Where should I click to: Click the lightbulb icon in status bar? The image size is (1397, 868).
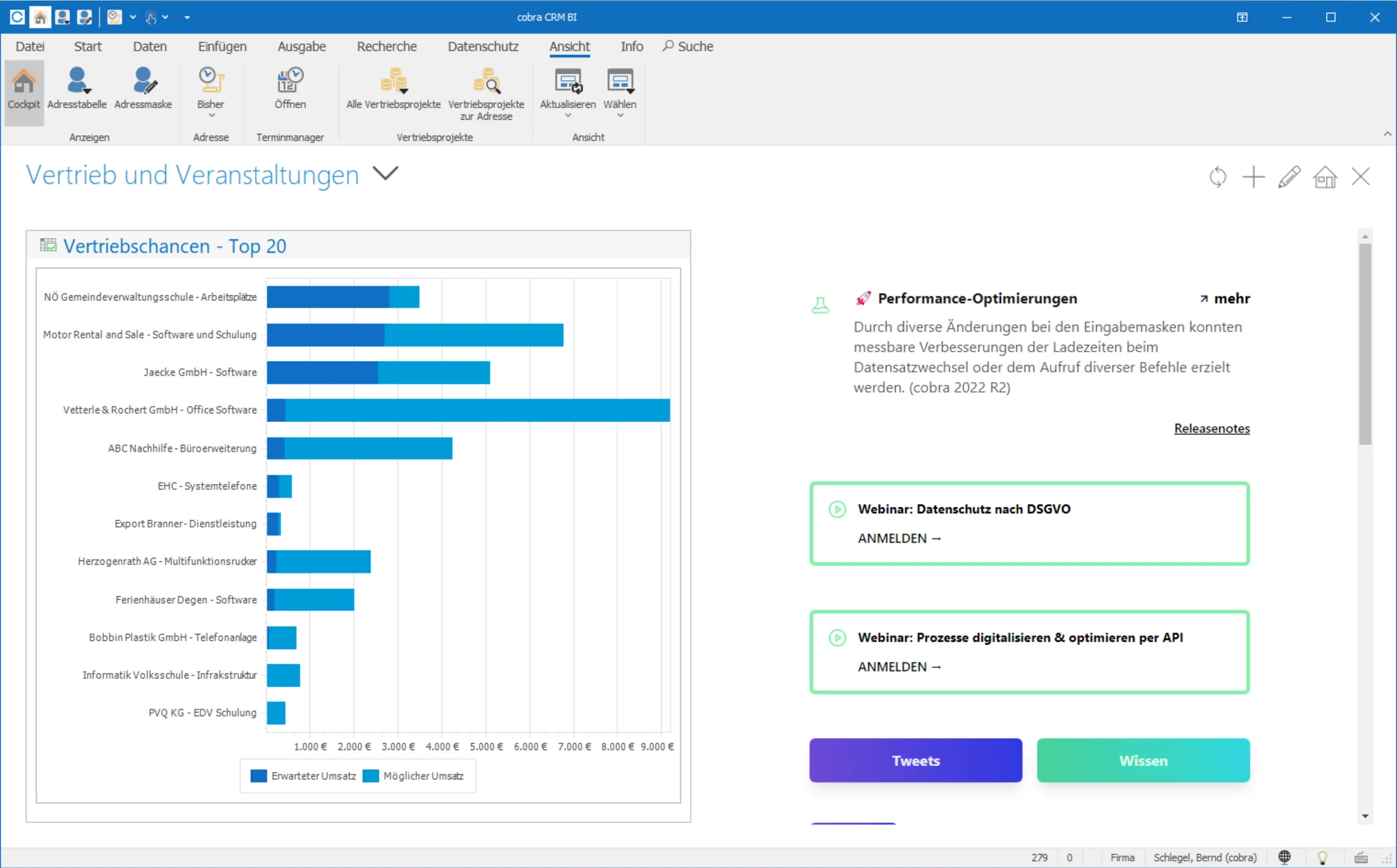click(1322, 857)
